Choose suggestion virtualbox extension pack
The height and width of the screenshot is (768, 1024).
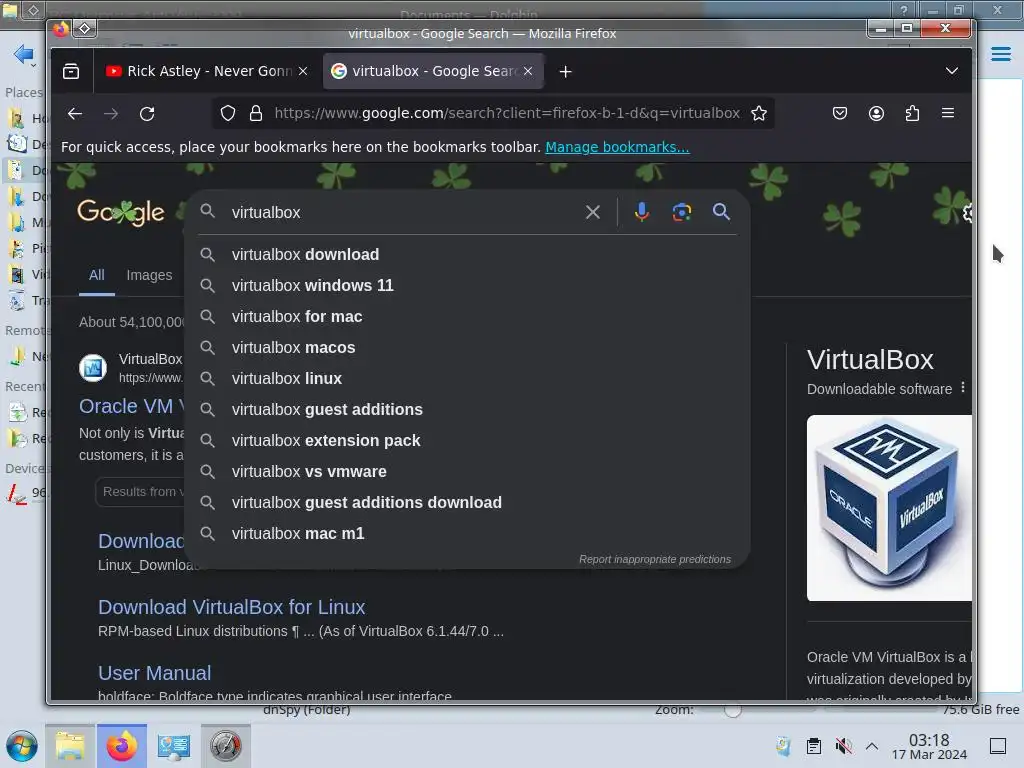(x=467, y=441)
